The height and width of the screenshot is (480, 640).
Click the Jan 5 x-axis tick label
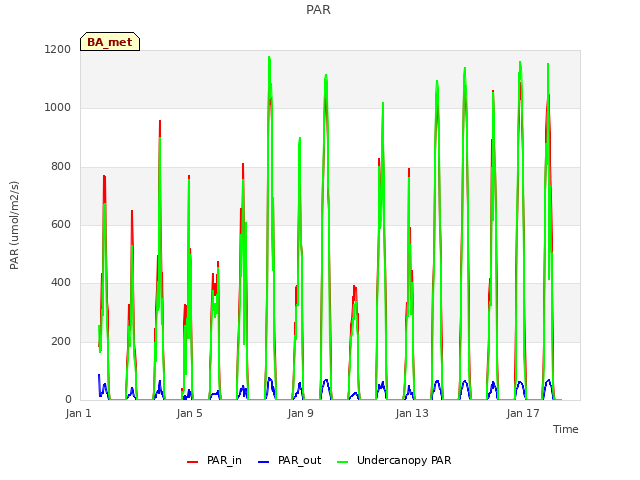tap(189, 413)
